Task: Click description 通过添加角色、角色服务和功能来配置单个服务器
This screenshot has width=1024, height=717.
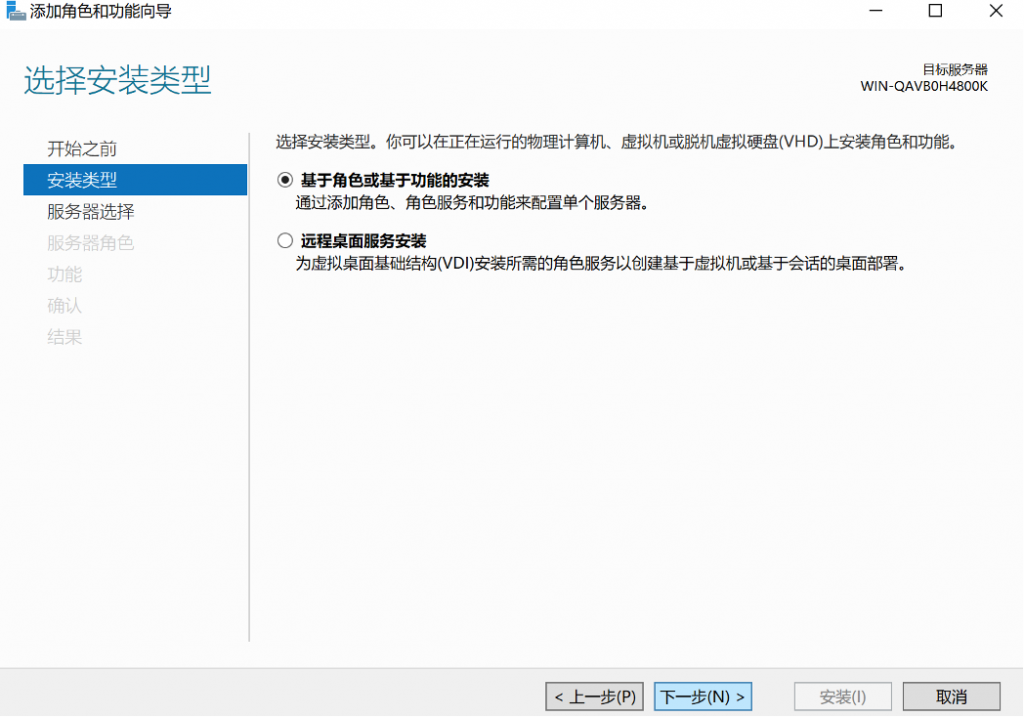Action: (472, 203)
